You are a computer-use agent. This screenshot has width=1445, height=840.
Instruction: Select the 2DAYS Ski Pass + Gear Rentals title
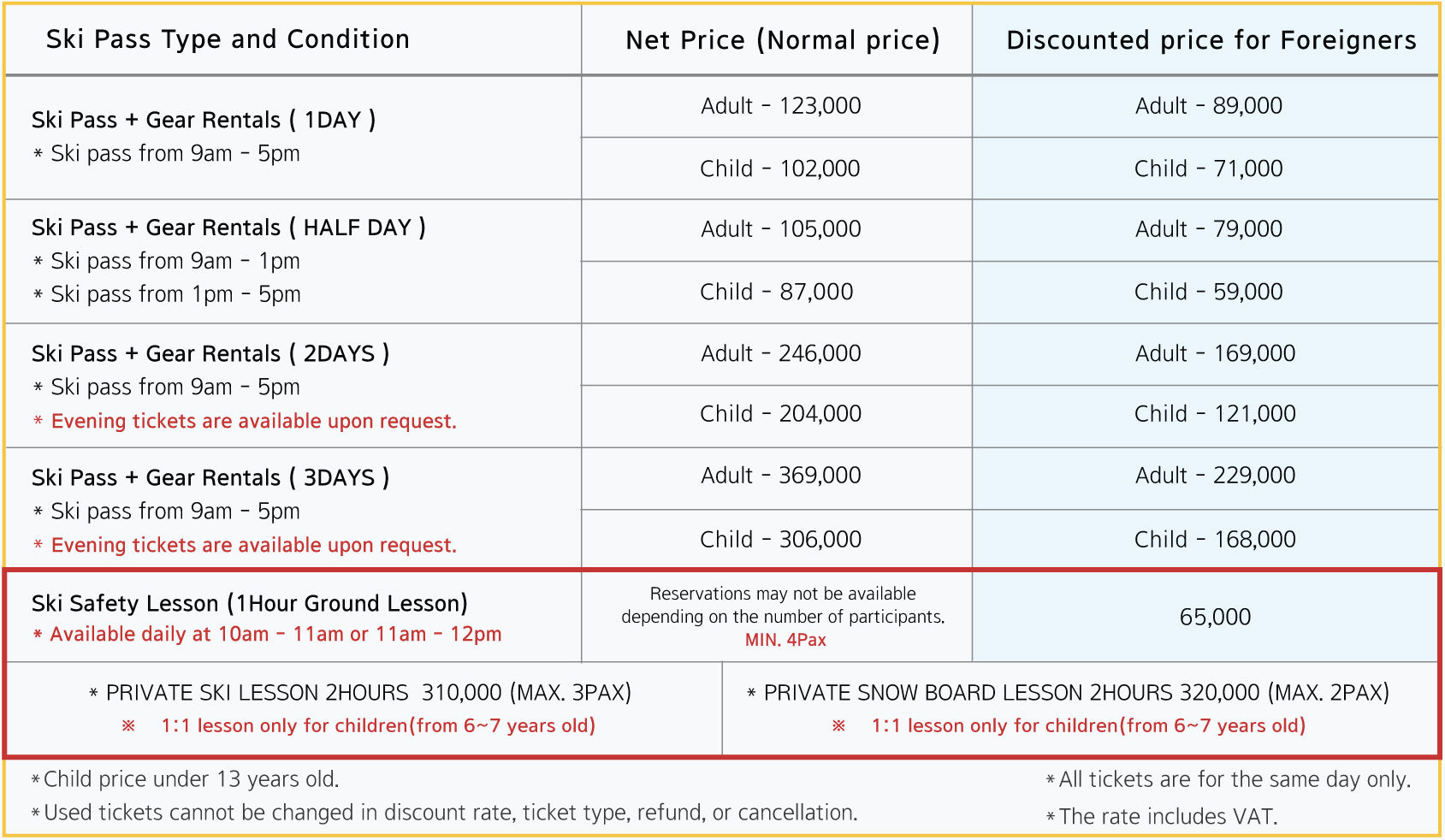point(210,353)
